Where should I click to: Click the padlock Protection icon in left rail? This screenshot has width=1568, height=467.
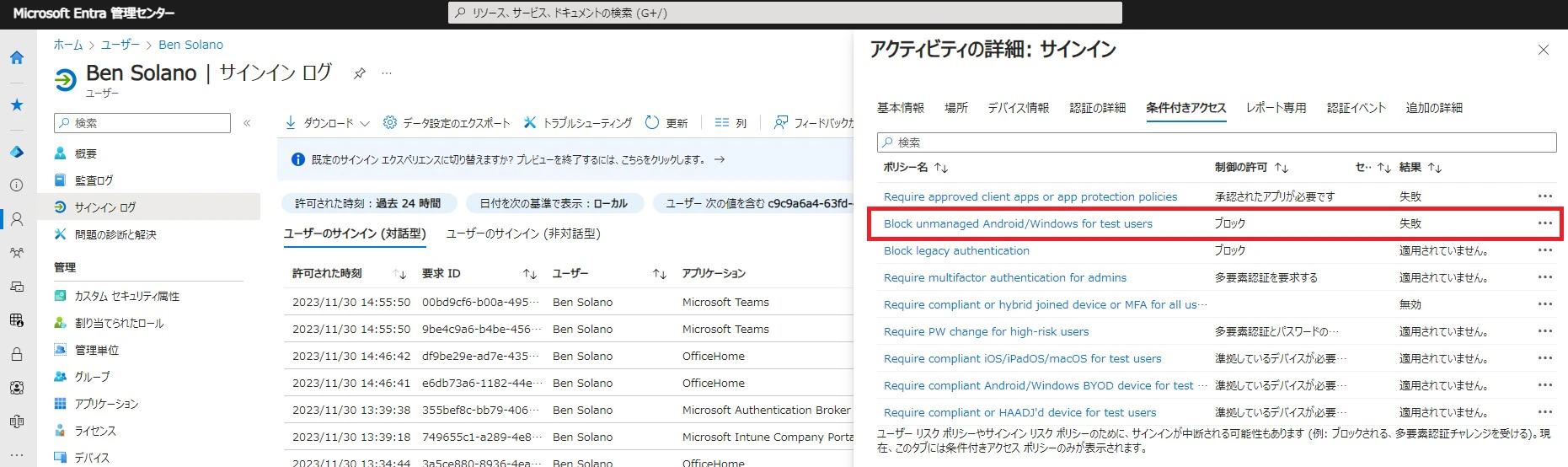[17, 354]
